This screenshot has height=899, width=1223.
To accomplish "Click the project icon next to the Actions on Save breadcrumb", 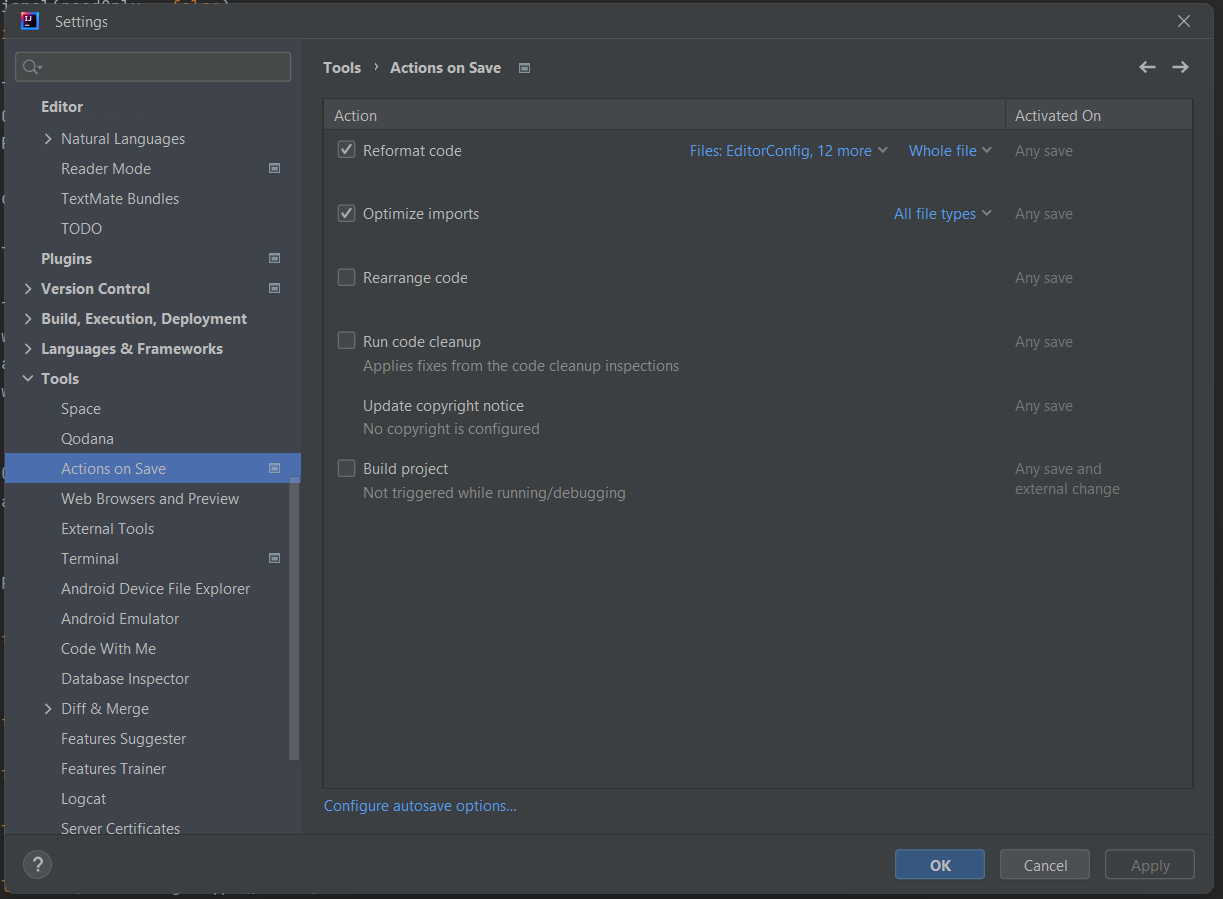I will pyautogui.click(x=524, y=68).
